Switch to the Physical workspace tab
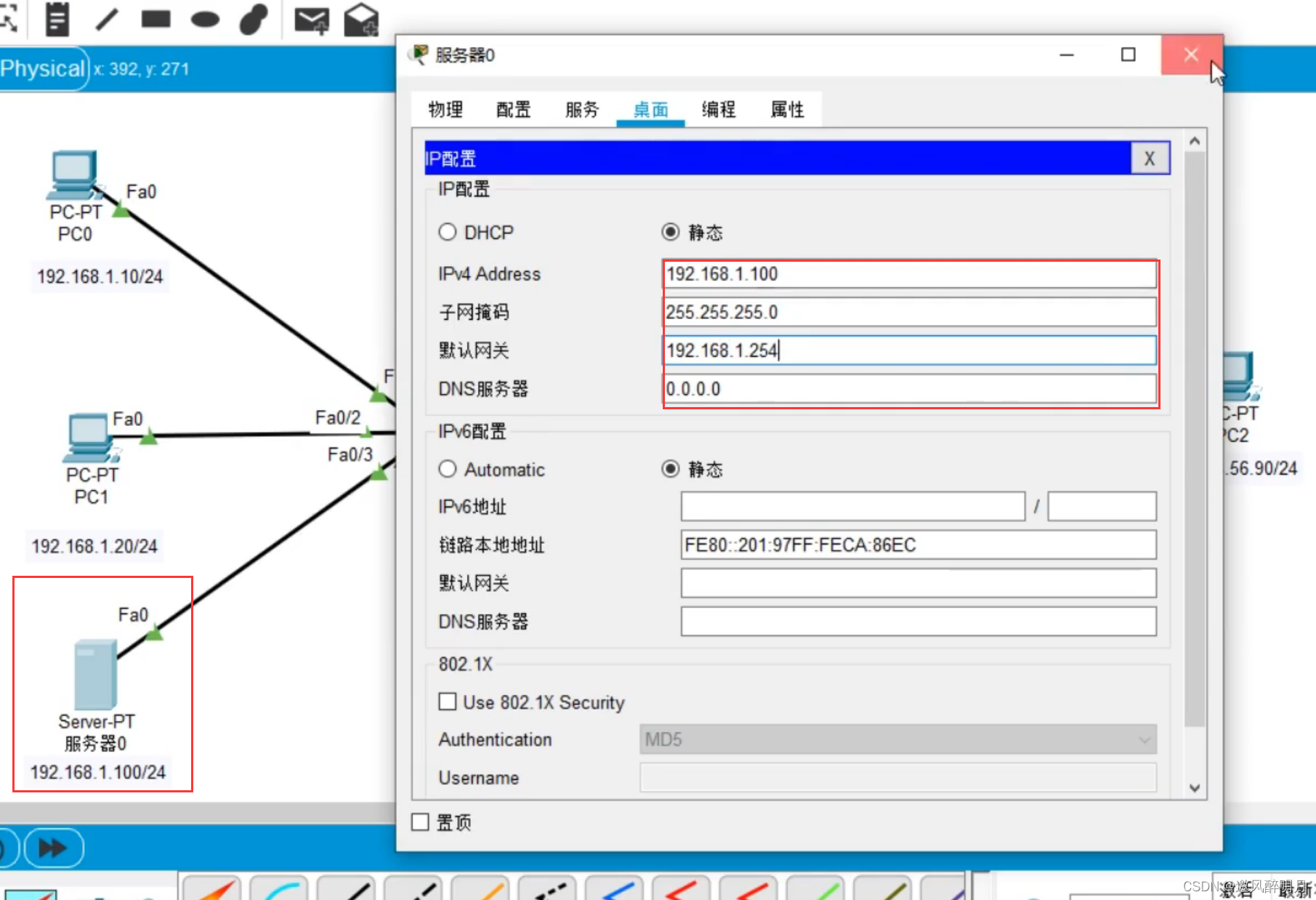 tap(43, 68)
